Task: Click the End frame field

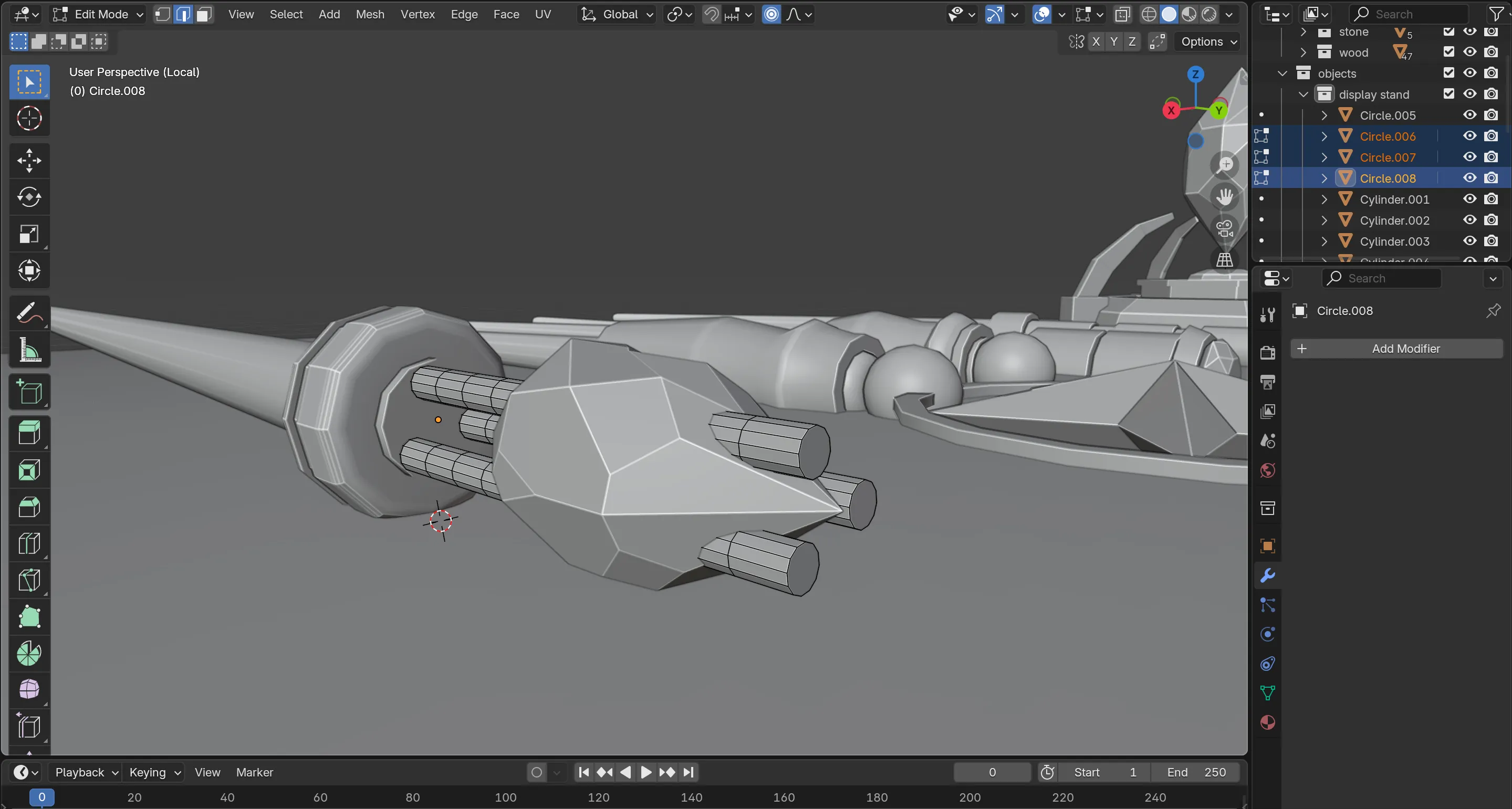Action: tap(1196, 772)
